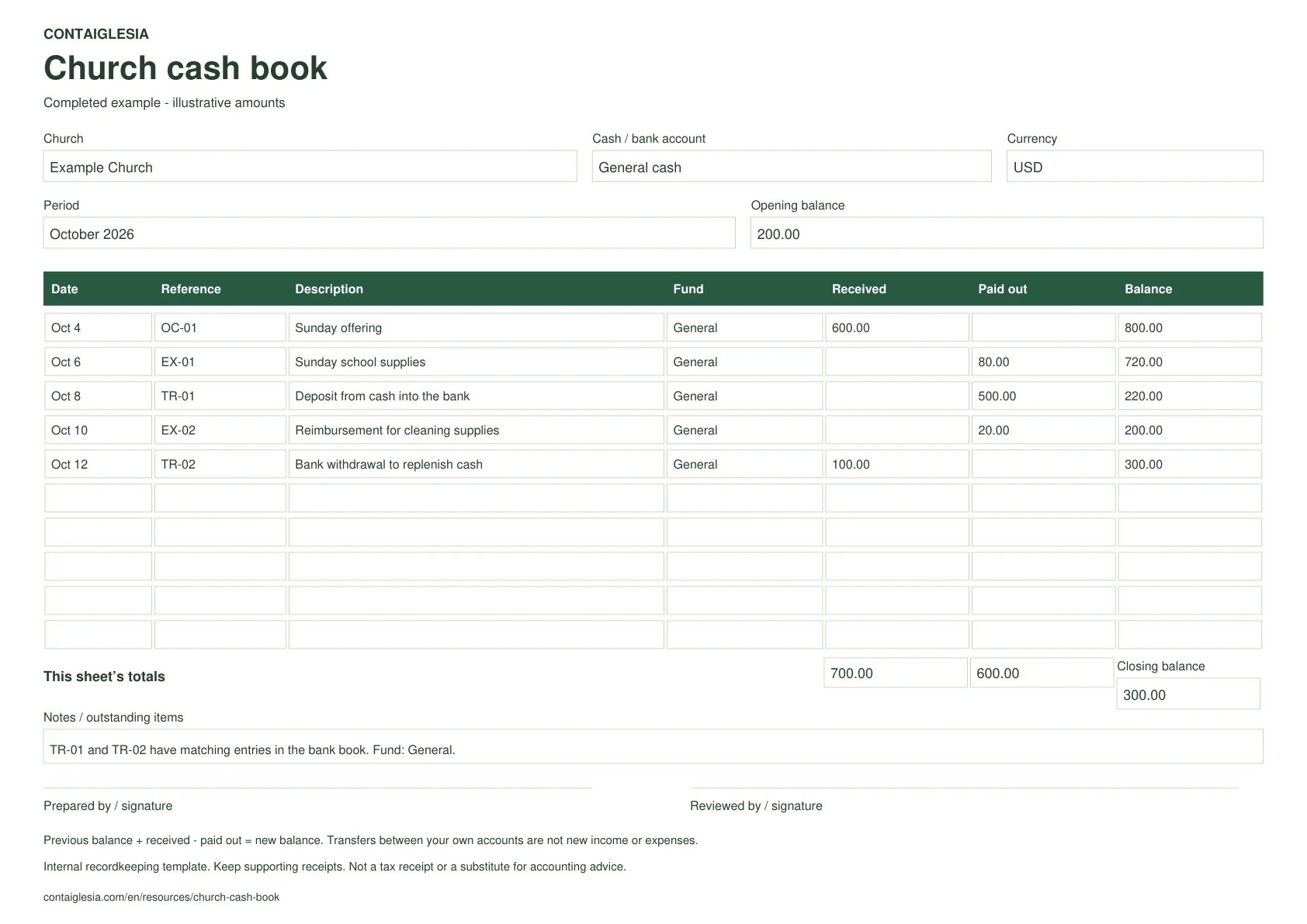Select the reference cell 'EX-01'
1307x924 pixels.
tap(220, 362)
